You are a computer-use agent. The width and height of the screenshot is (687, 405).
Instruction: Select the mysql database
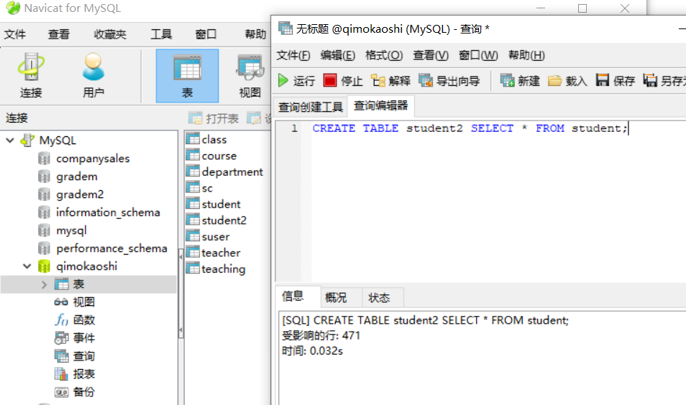71,230
